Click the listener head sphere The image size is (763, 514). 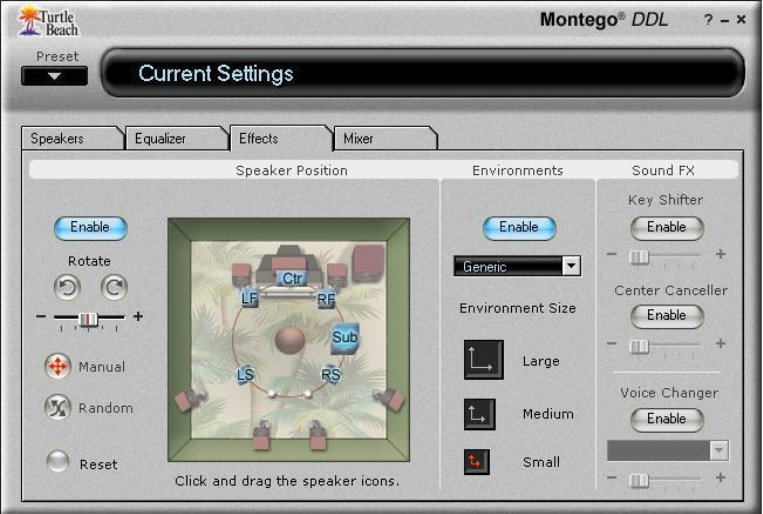[x=290, y=340]
